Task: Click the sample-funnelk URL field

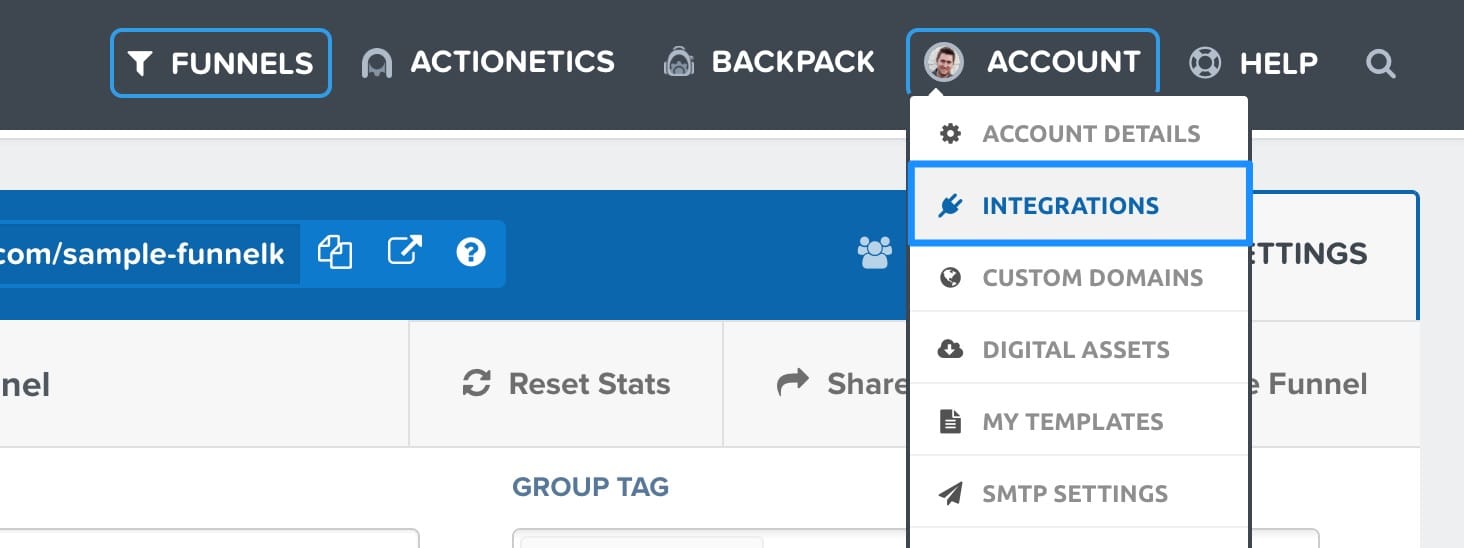Action: tap(150, 254)
